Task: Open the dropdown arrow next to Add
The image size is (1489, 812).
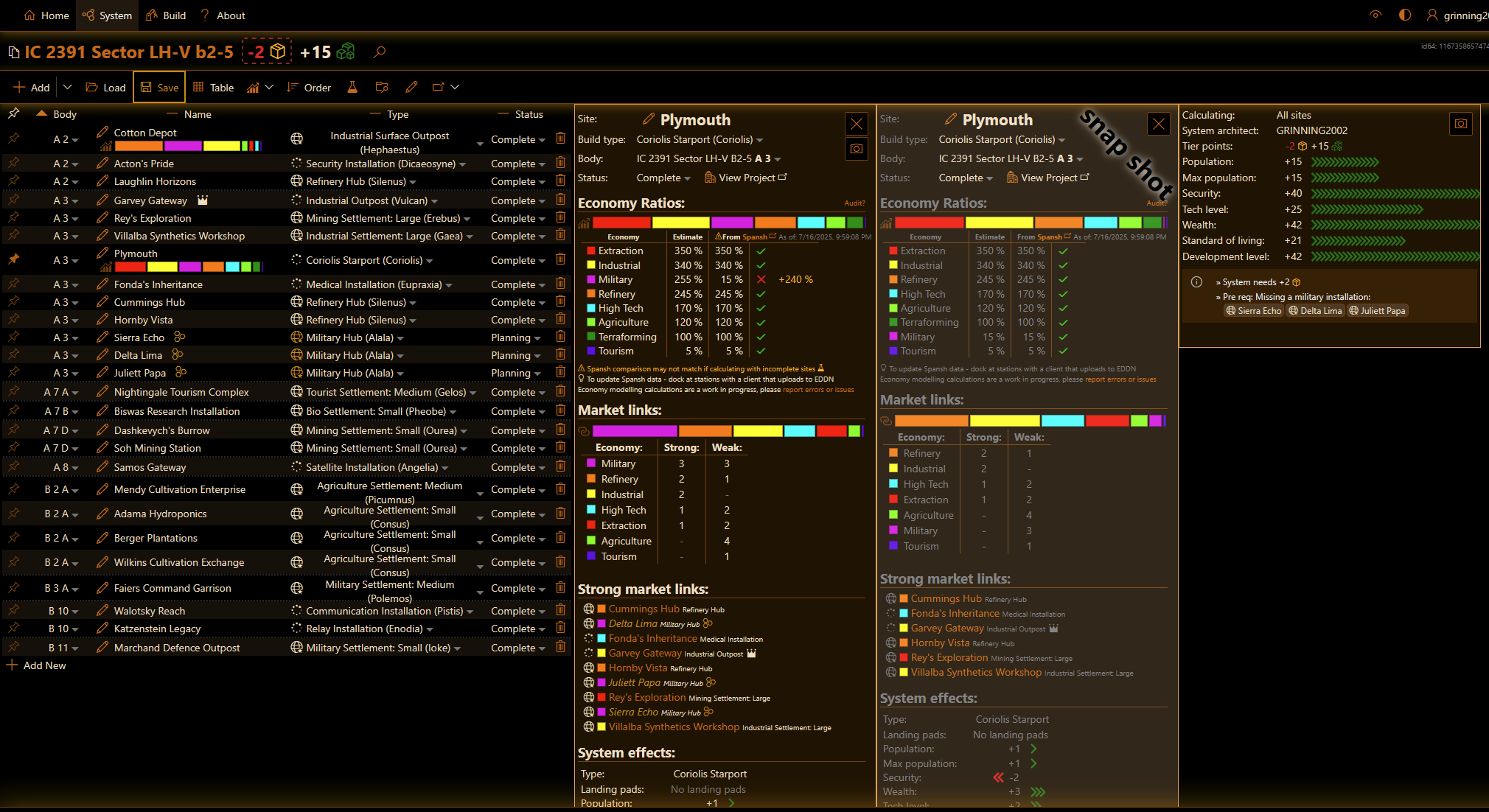Action: 67,87
